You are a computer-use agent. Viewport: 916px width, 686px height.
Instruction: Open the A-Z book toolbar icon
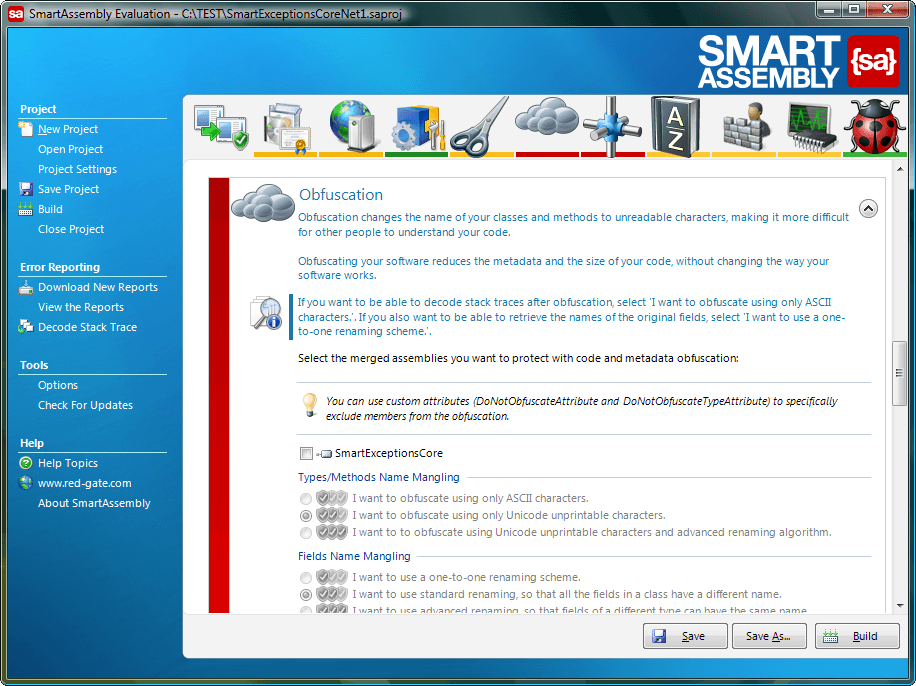tap(676, 127)
